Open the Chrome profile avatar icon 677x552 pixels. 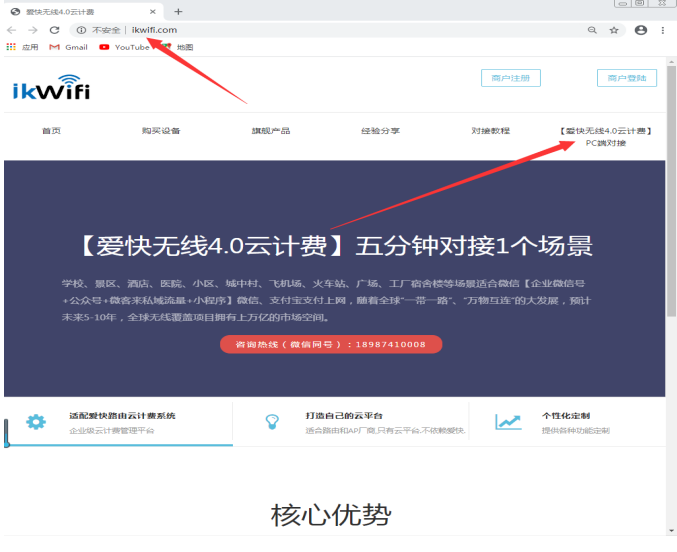pyautogui.click(x=641, y=30)
